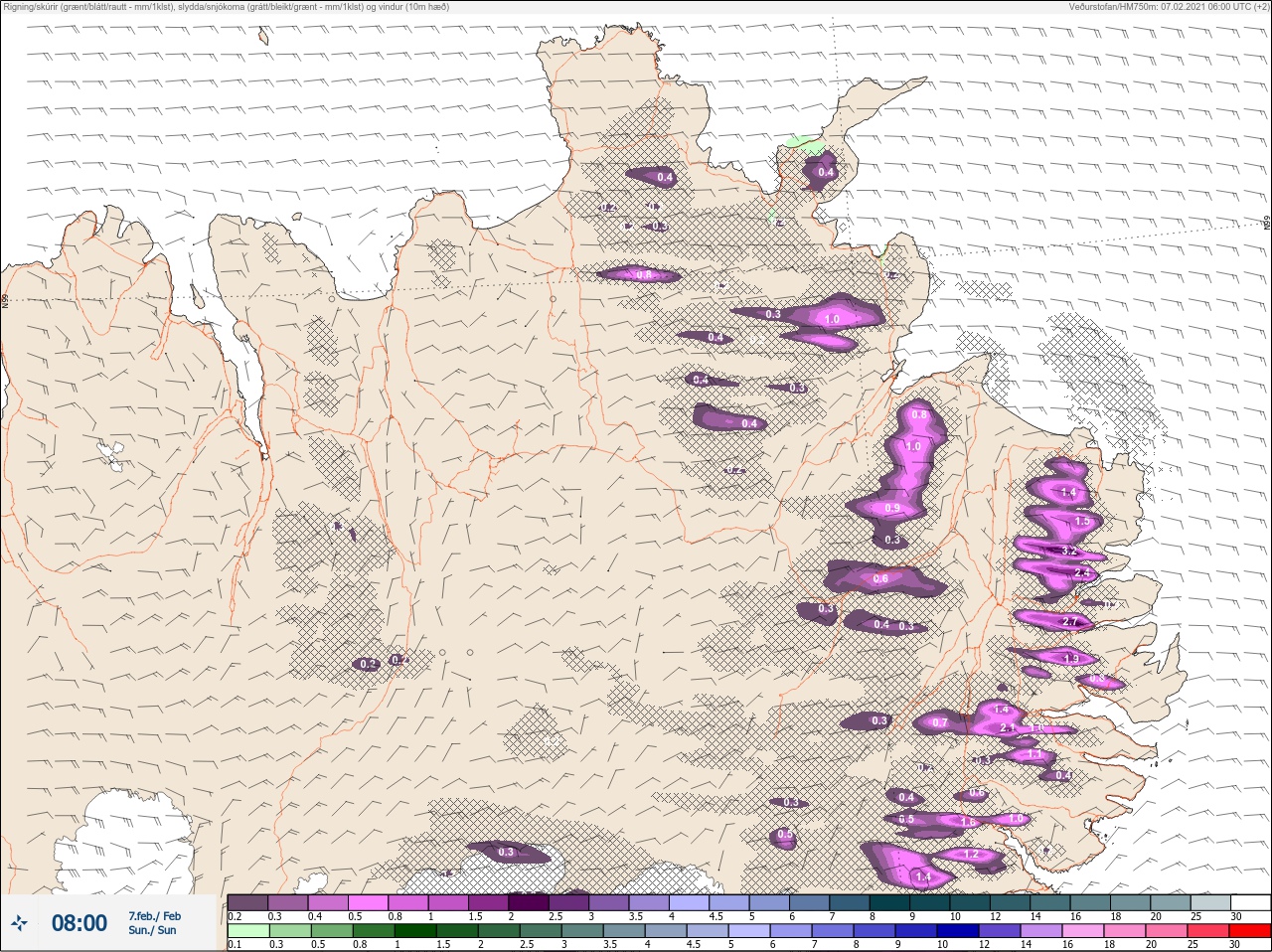Select the violet 12 swatch in lower legend

(x=1000, y=931)
